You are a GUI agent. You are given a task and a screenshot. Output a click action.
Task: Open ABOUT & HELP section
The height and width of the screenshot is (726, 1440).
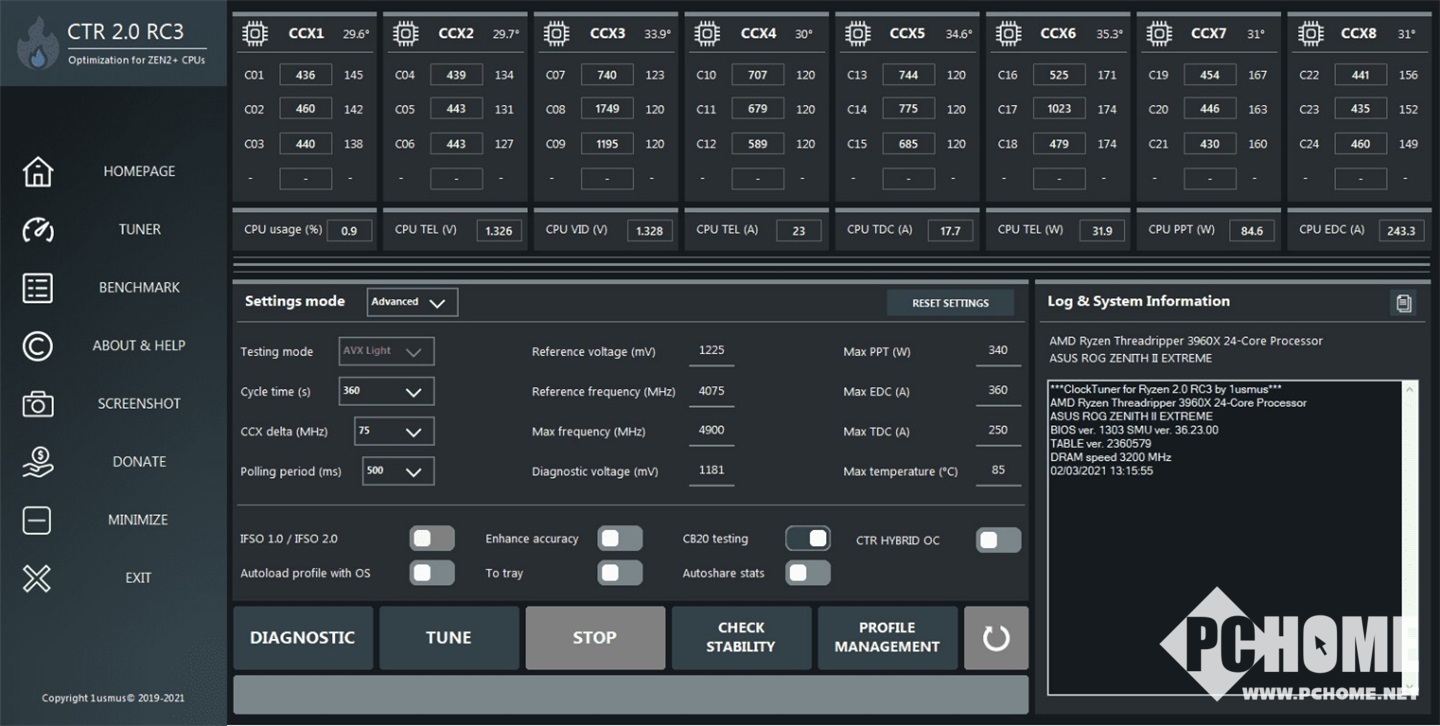pos(139,345)
